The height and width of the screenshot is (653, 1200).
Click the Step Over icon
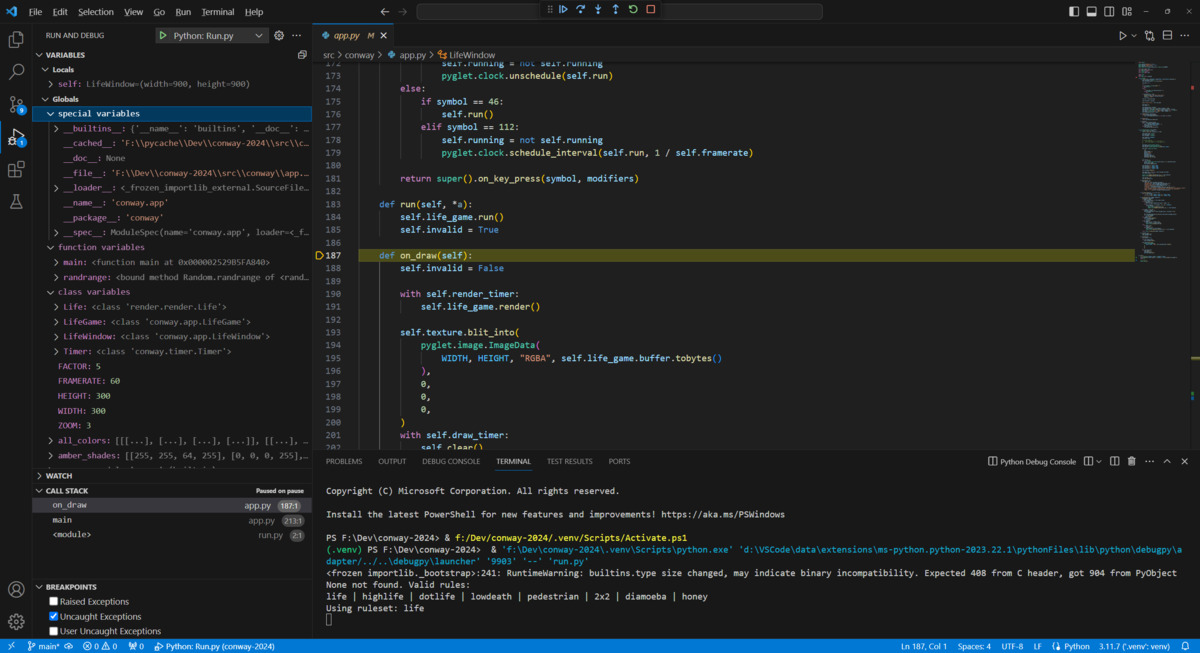pos(581,9)
